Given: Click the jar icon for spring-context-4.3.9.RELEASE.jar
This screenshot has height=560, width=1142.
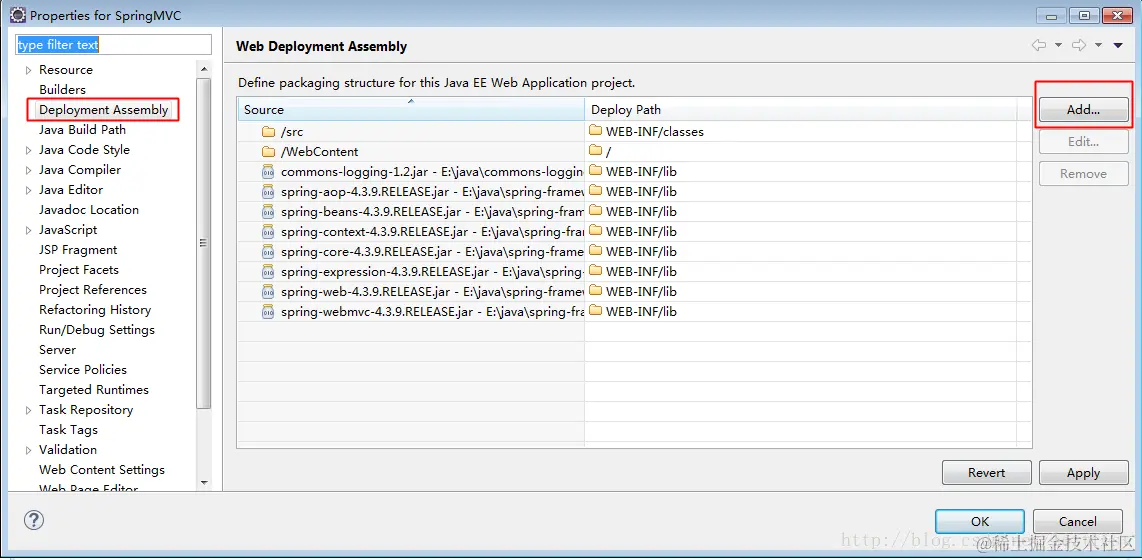Looking at the screenshot, I should tap(268, 232).
